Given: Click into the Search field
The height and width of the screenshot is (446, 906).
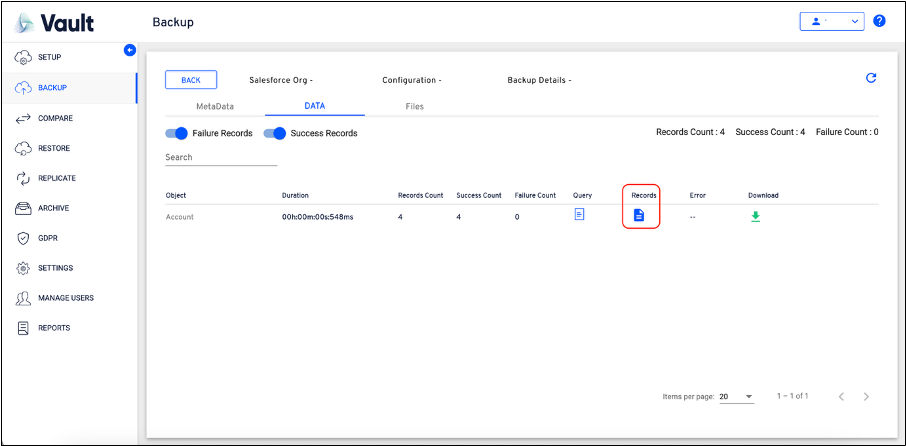Looking at the screenshot, I should tap(220, 157).
